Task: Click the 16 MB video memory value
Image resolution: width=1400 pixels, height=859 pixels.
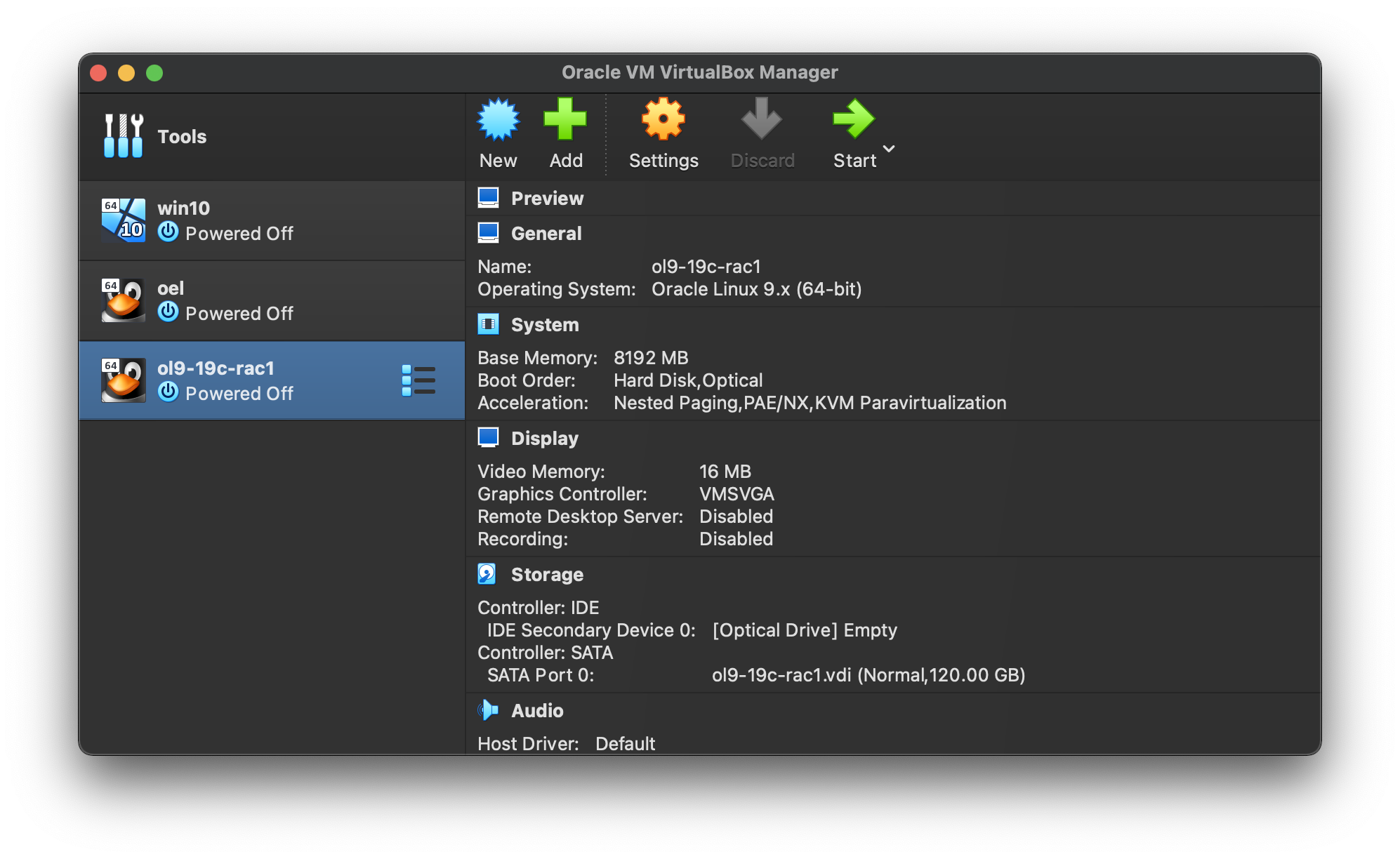Action: 725,472
